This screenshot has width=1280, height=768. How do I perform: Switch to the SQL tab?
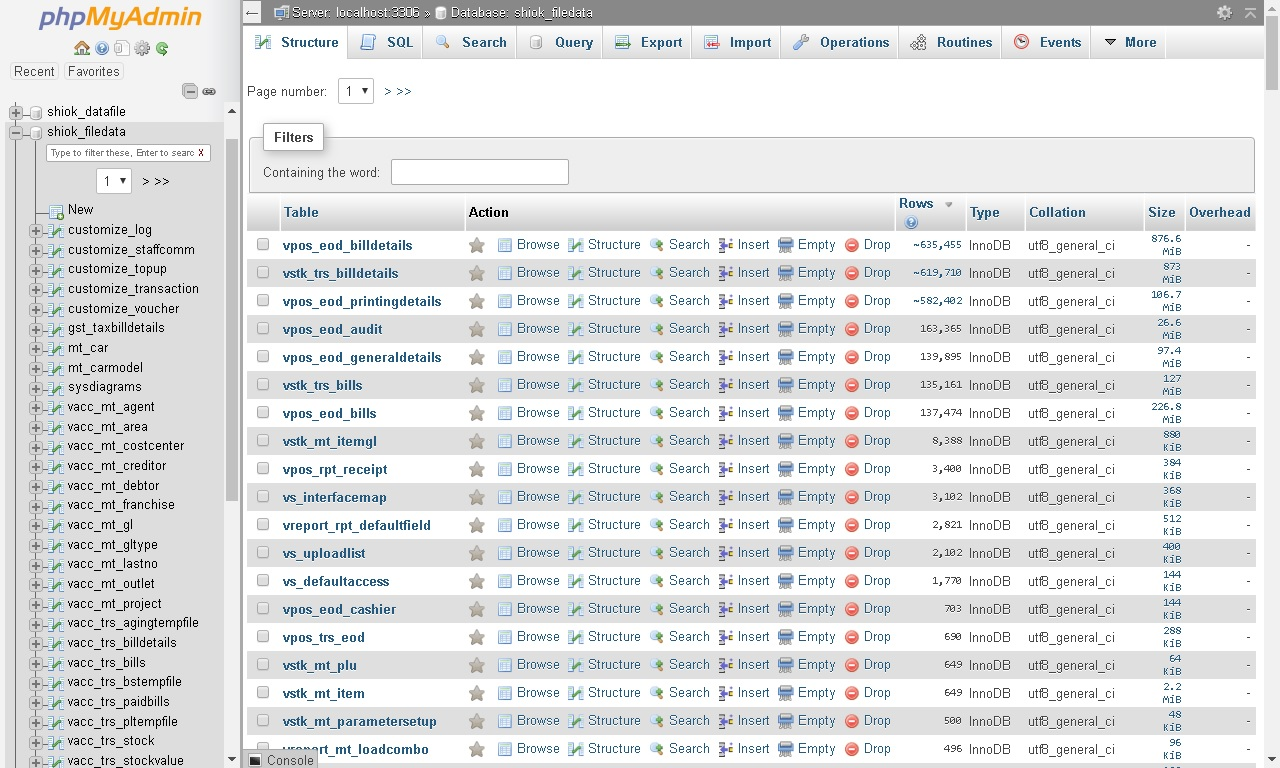point(386,42)
